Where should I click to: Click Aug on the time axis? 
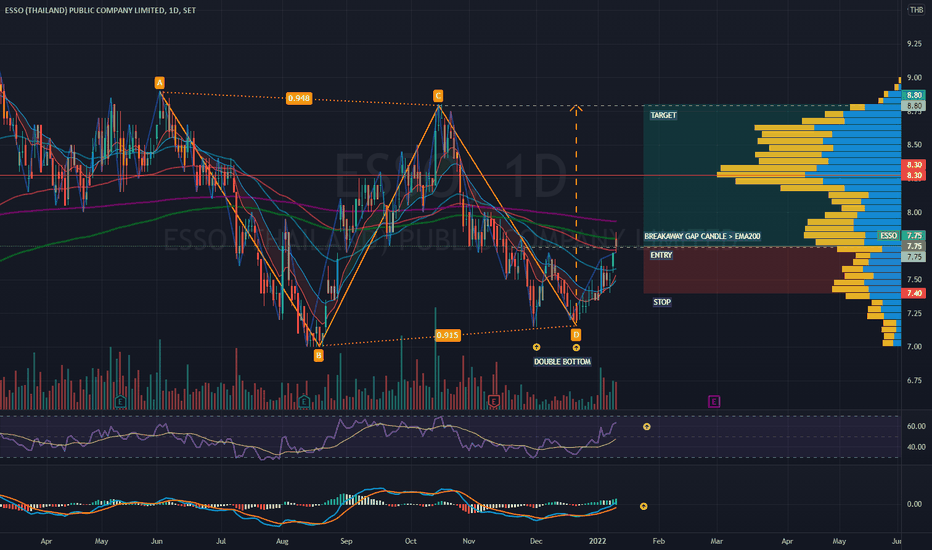click(x=282, y=541)
